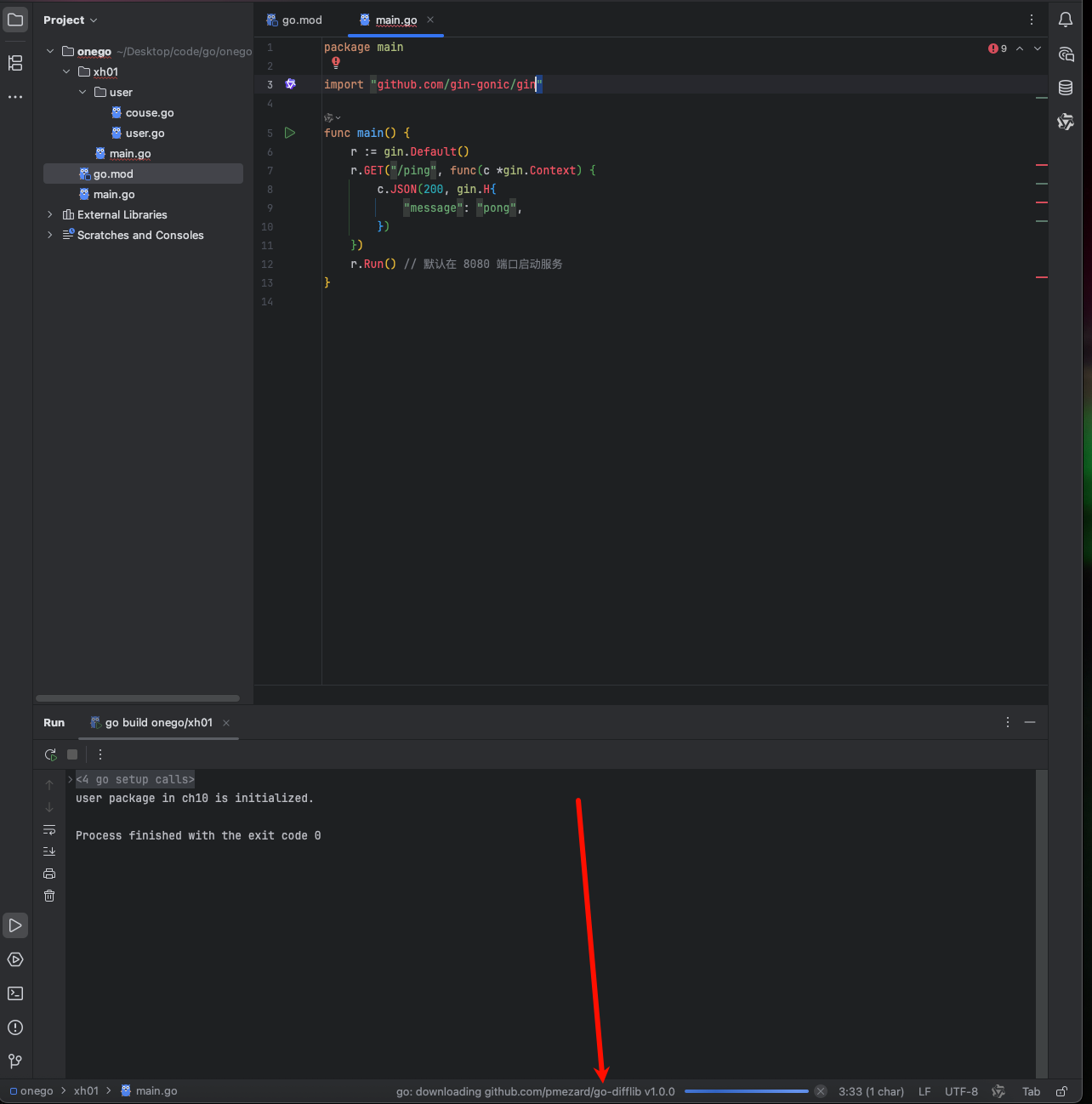Image resolution: width=1092 pixels, height=1104 pixels.
Task: Open user.go in the project tree
Action: [138, 133]
